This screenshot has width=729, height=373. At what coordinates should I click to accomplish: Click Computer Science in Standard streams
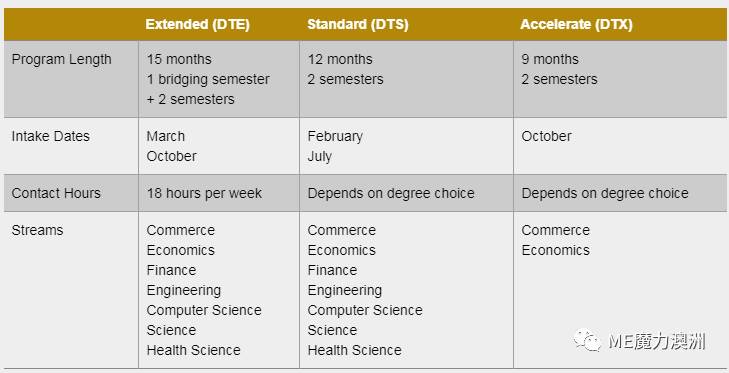365,310
